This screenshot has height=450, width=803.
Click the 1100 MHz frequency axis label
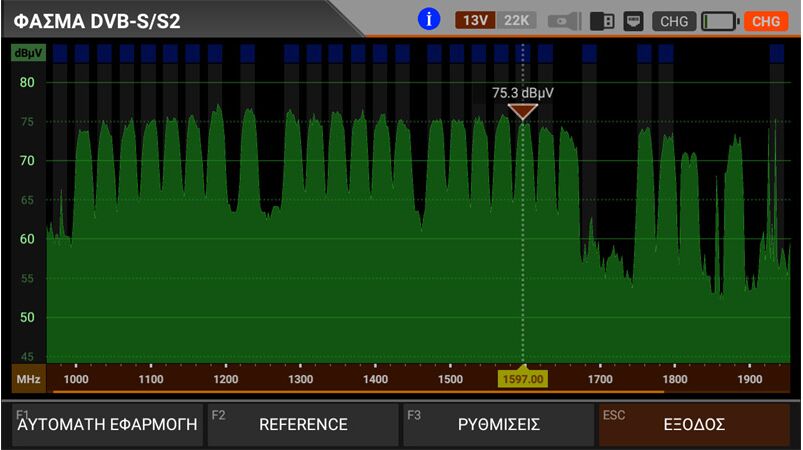pos(151,379)
